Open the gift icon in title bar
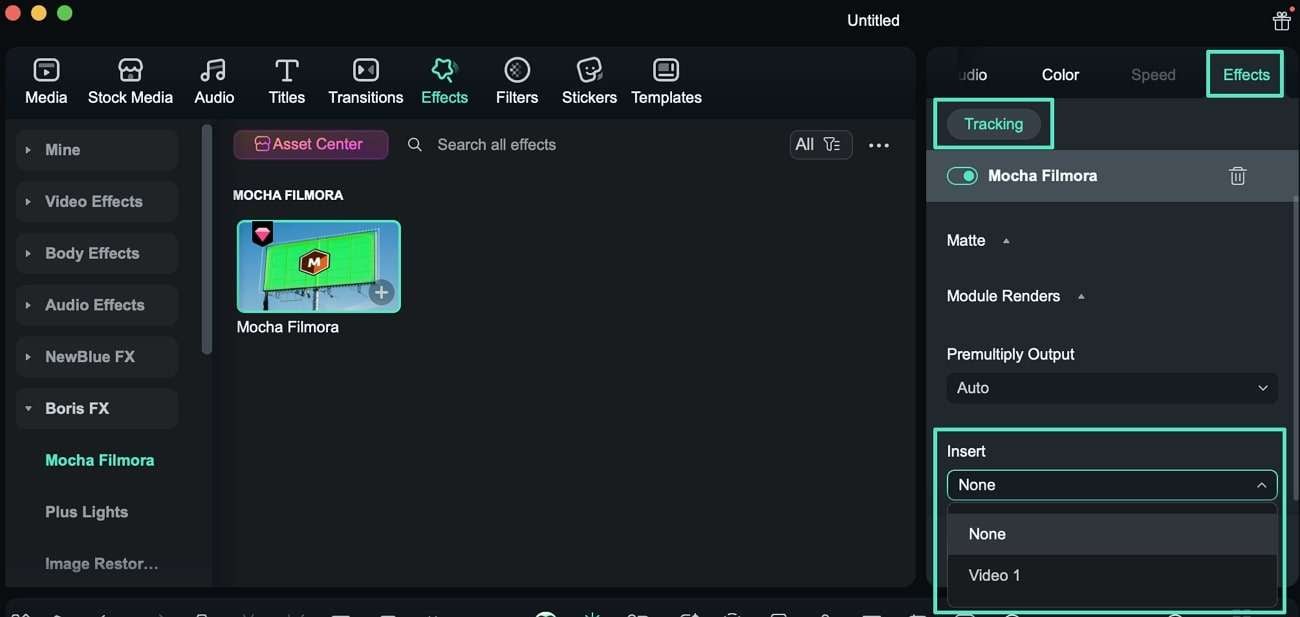The image size is (1300, 617). tap(1281, 20)
